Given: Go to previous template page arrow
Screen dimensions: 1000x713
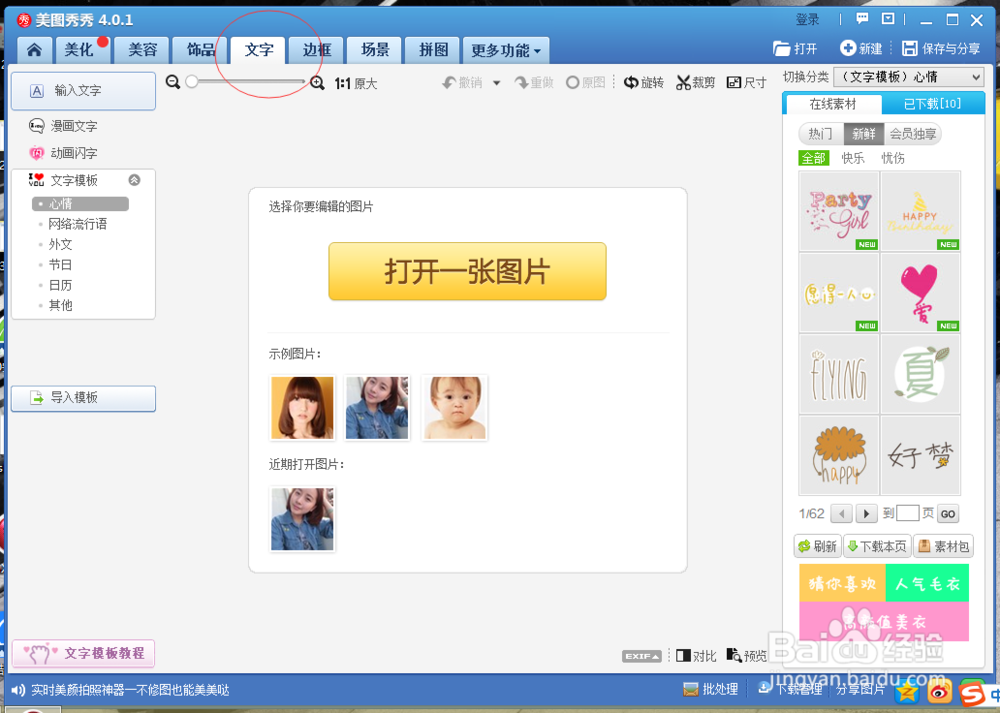Looking at the screenshot, I should click(841, 513).
